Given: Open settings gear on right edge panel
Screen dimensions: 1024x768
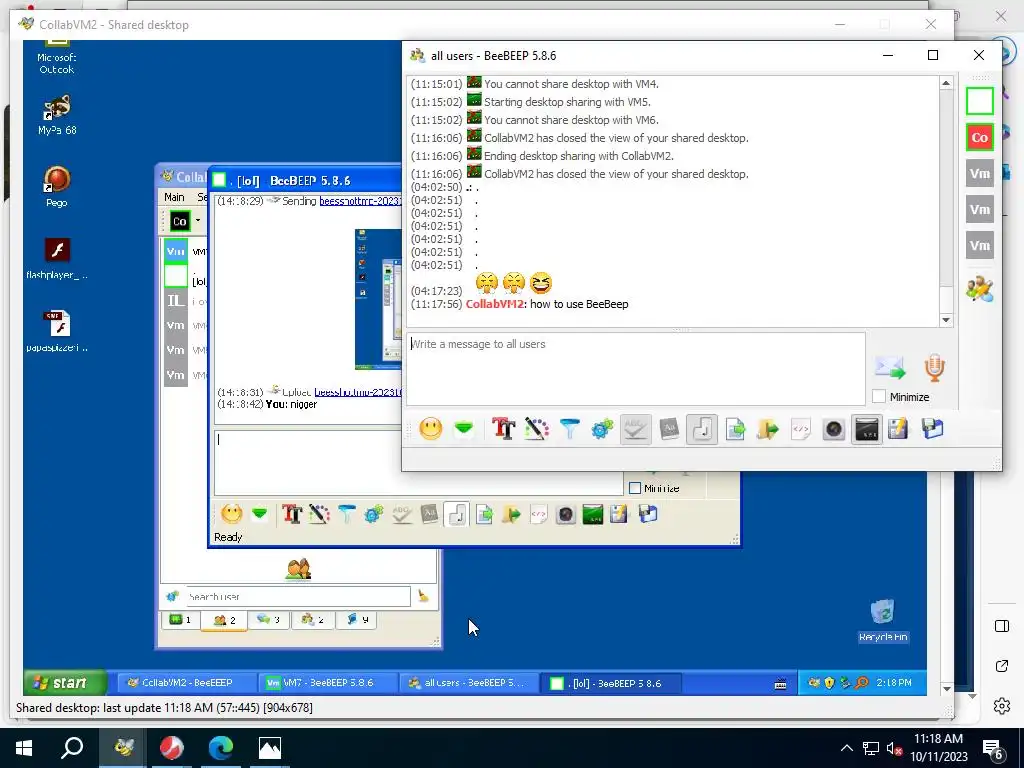Looking at the screenshot, I should coord(1002,706).
